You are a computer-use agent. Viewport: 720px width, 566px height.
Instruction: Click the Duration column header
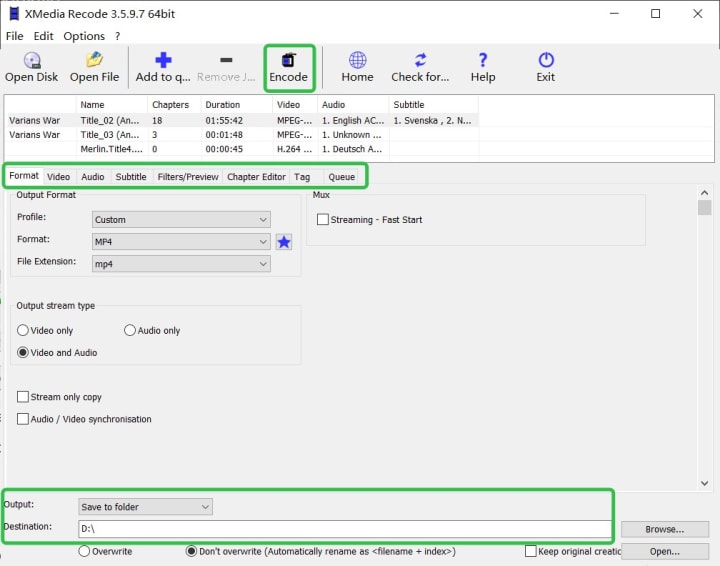click(236, 105)
